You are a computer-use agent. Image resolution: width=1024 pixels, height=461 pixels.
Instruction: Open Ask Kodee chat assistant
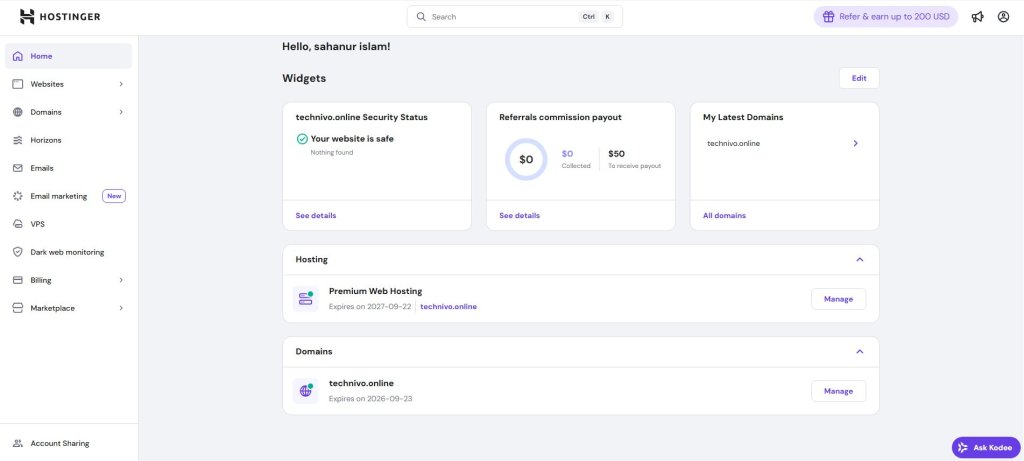[986, 447]
